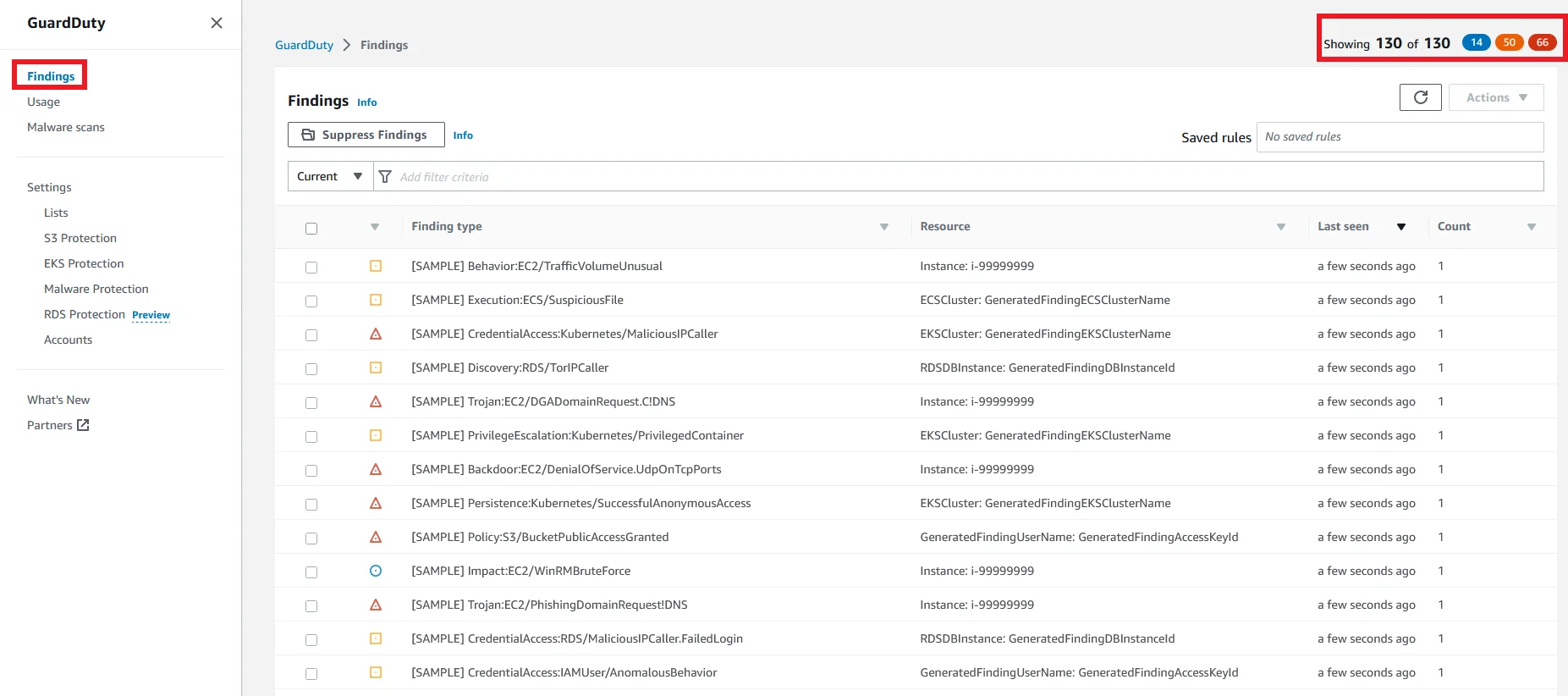The height and width of the screenshot is (696, 1568).
Task: Click triangle icon for DGADomainRequest.C!DNS finding
Action: (376, 401)
